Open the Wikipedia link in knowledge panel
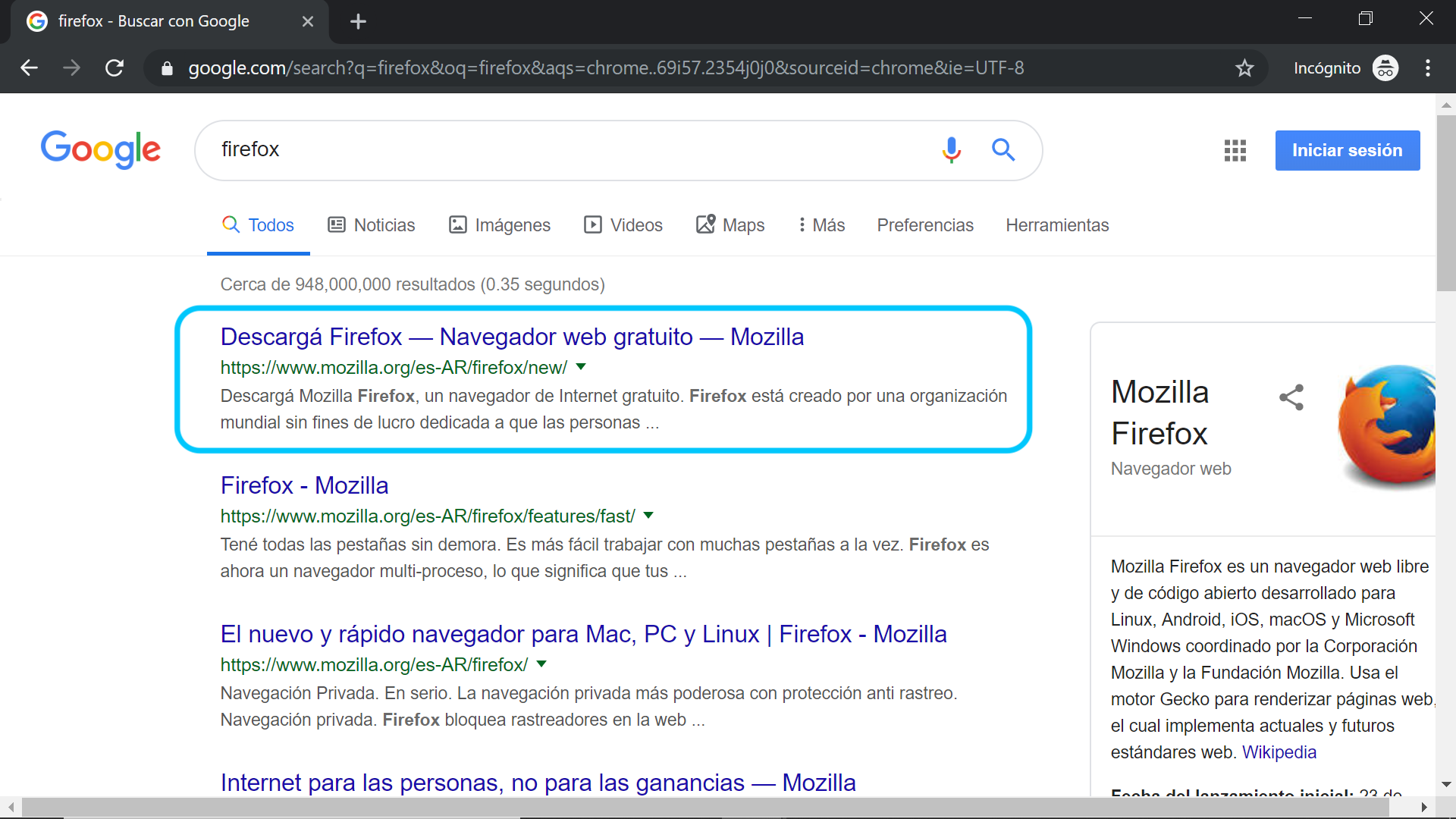Viewport: 1456px width, 819px height. 1279,752
